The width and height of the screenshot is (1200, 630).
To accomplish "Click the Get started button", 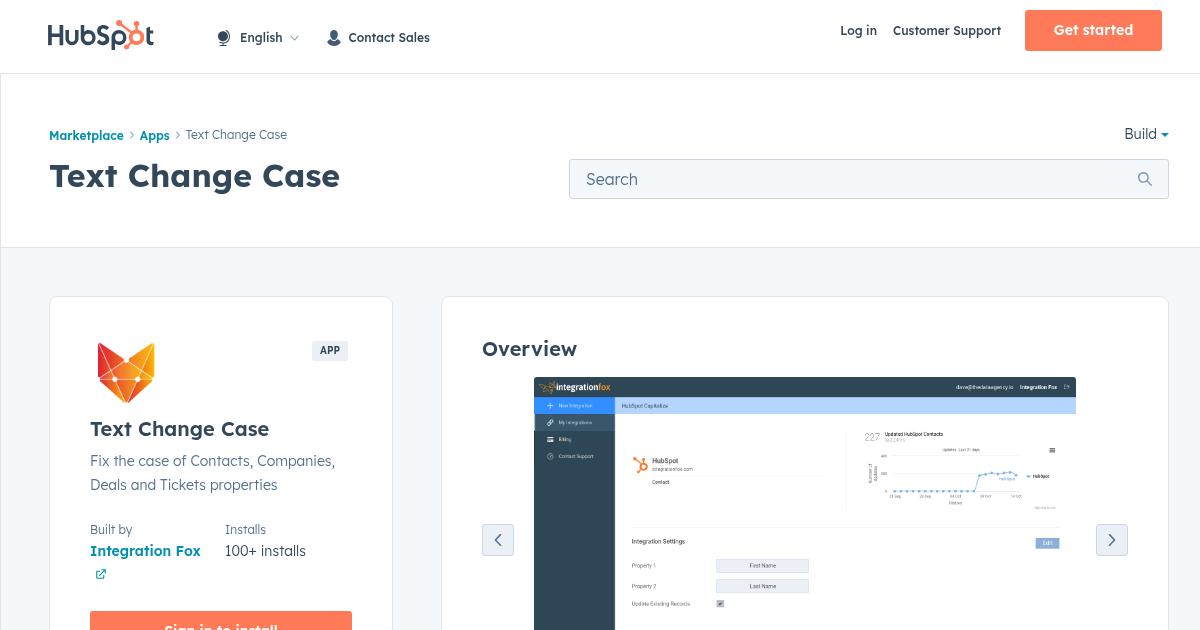I will tap(1093, 30).
